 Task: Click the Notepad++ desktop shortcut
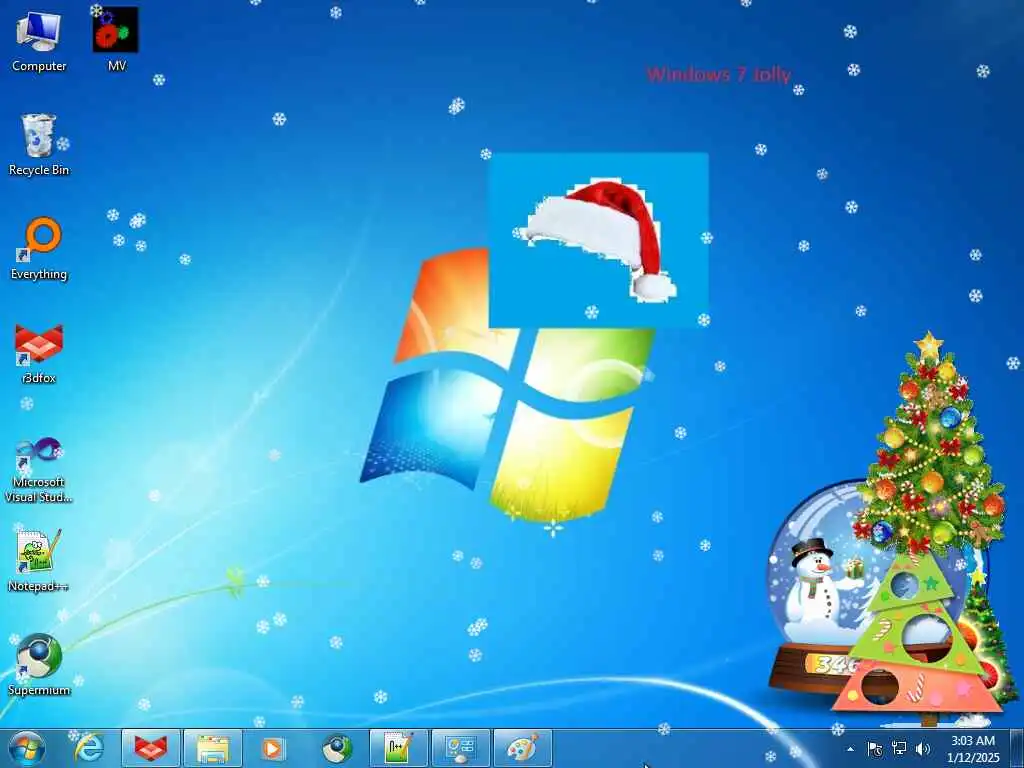click(39, 561)
